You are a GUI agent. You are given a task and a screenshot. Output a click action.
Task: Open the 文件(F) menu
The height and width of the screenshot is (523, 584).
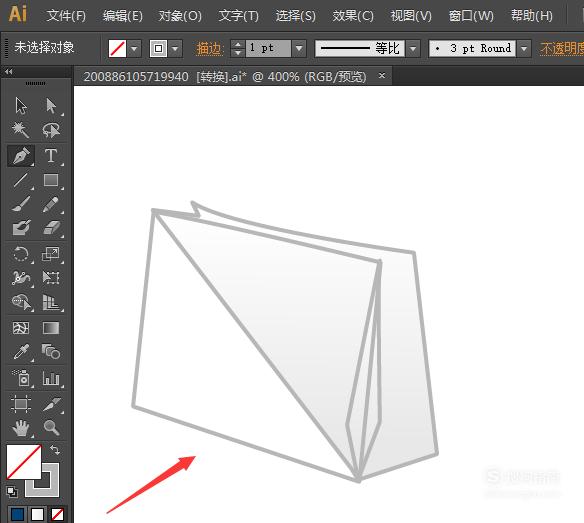(66, 16)
